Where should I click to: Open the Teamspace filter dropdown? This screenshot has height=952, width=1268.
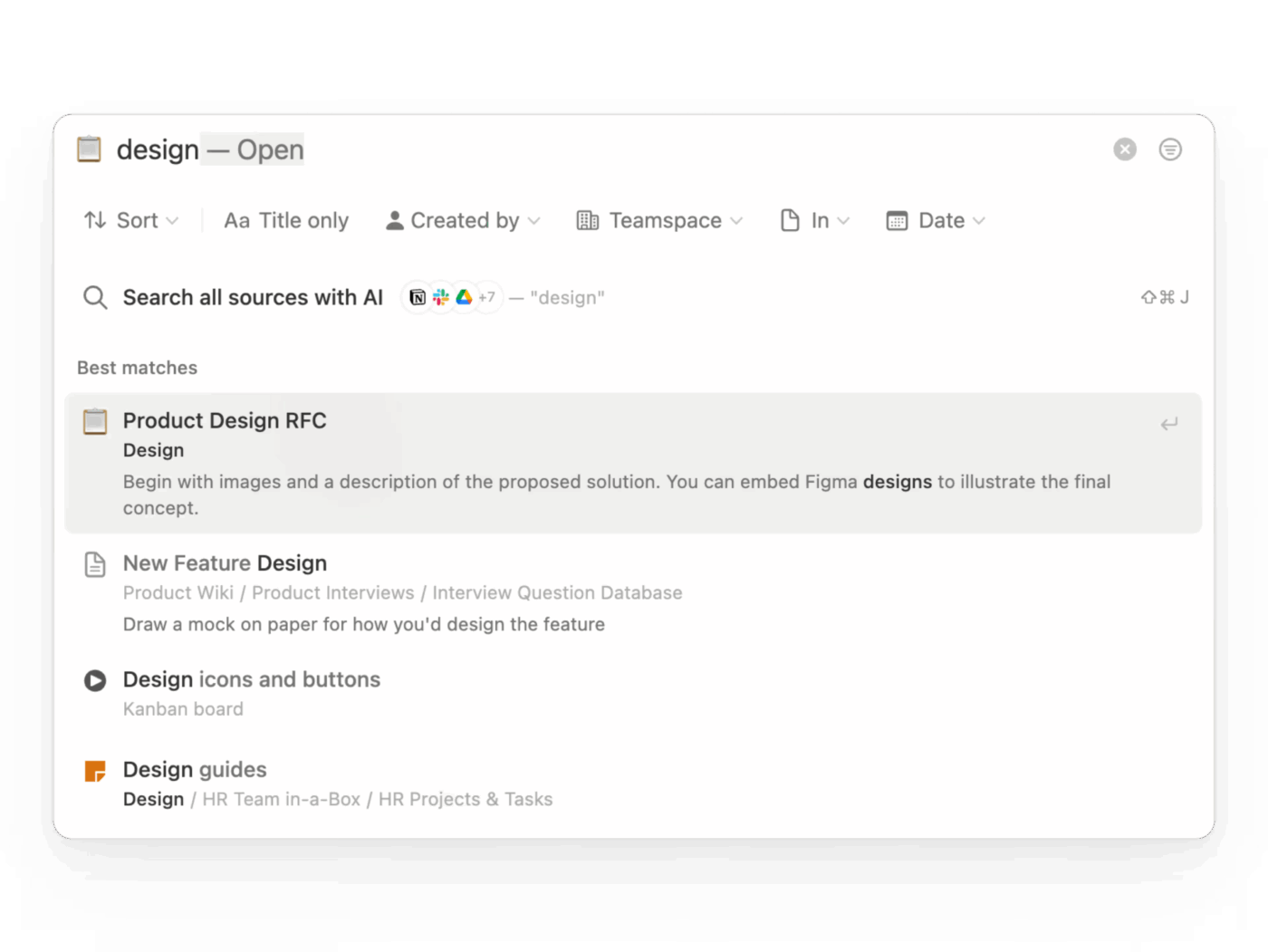coord(659,220)
